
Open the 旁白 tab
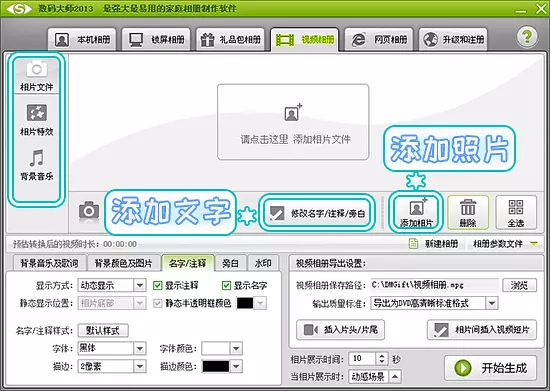(230, 263)
